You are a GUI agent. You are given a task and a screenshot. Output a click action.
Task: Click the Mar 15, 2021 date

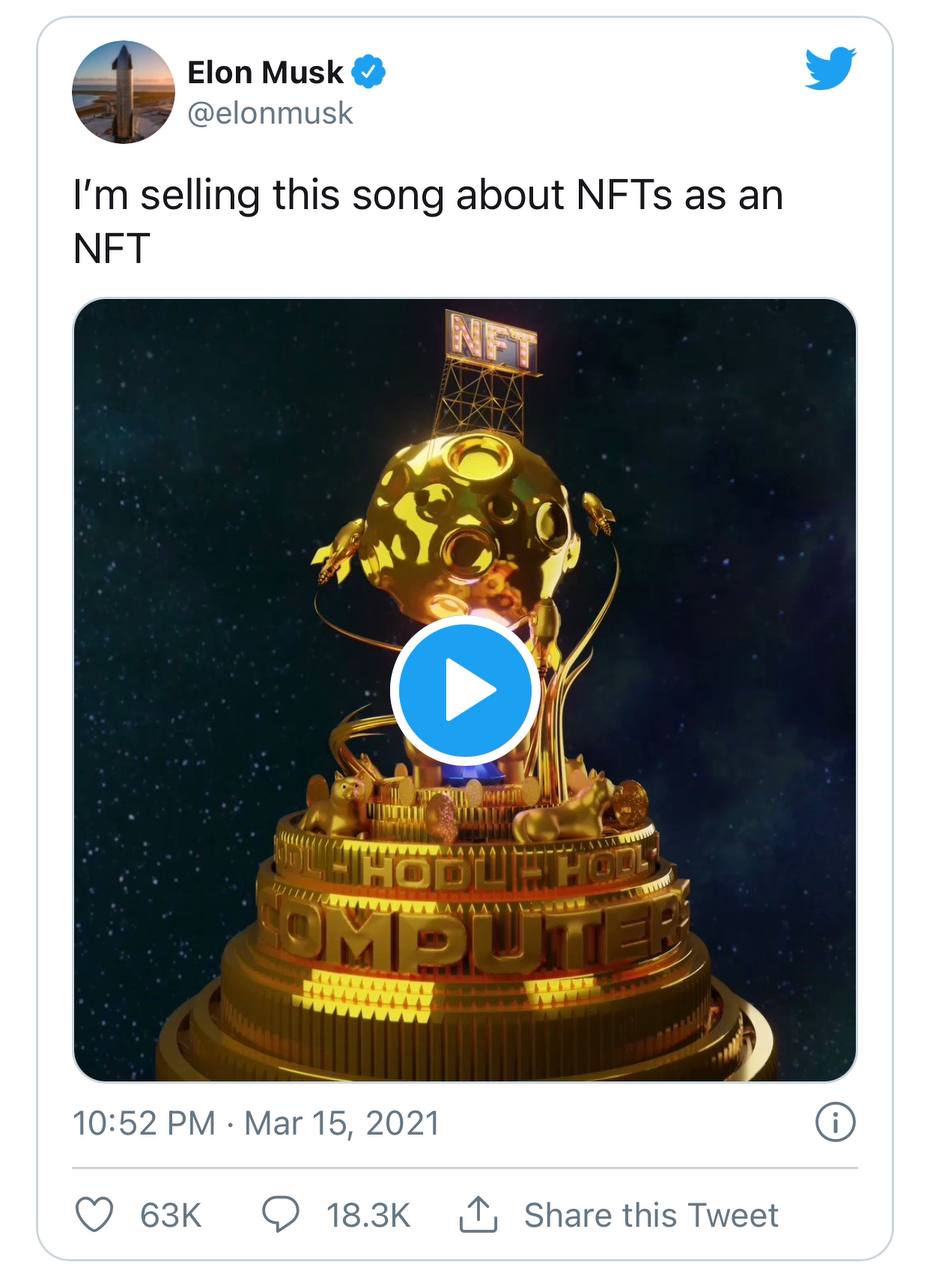[x=342, y=1123]
